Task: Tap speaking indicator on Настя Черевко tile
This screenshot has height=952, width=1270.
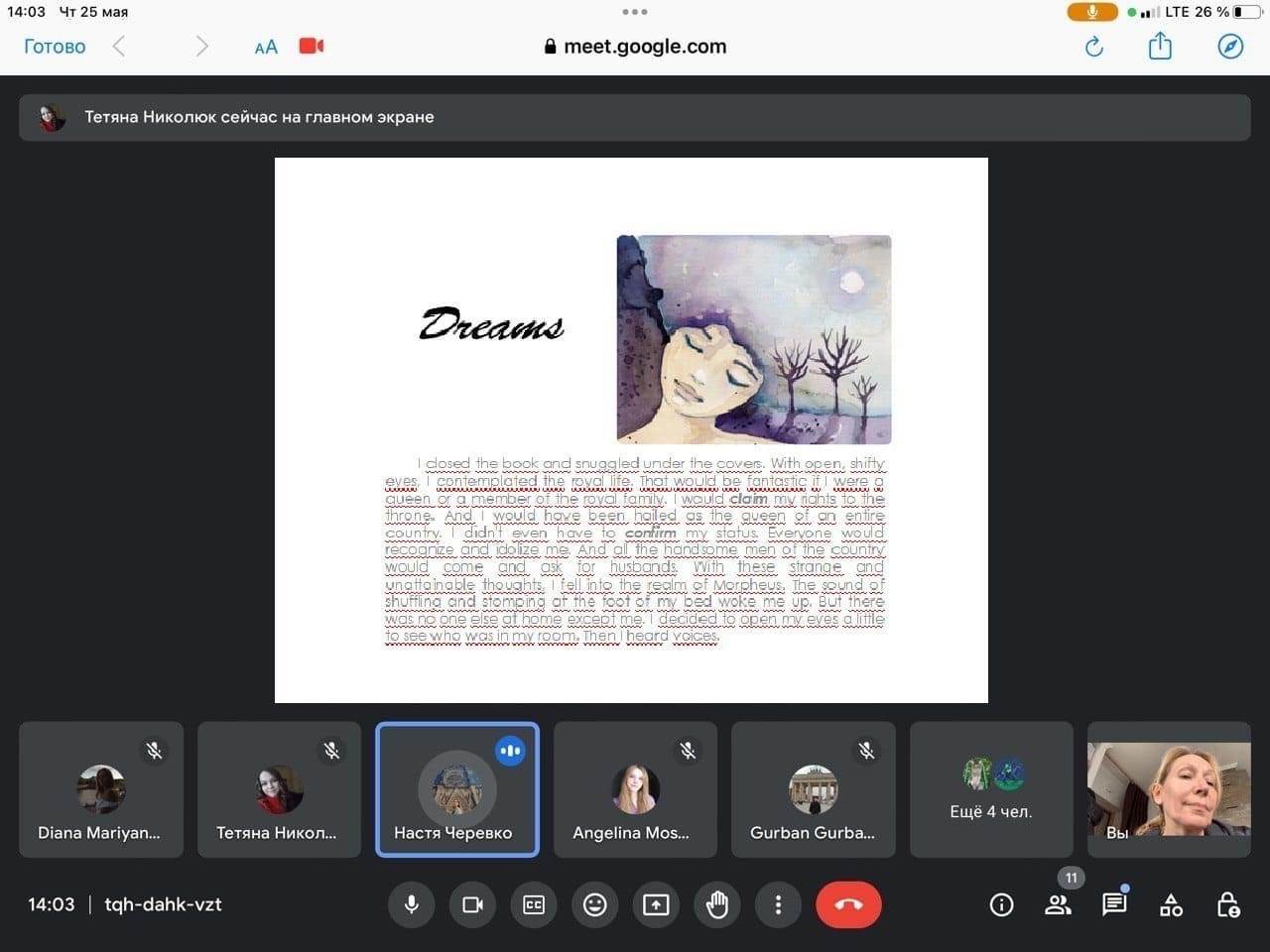Action: pyautogui.click(x=510, y=751)
